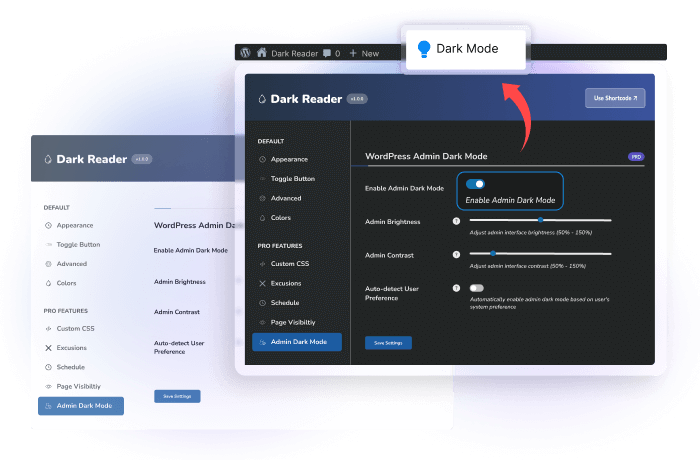The image size is (700, 460).
Task: Click Save Settings in the light panel
Action: [177, 396]
